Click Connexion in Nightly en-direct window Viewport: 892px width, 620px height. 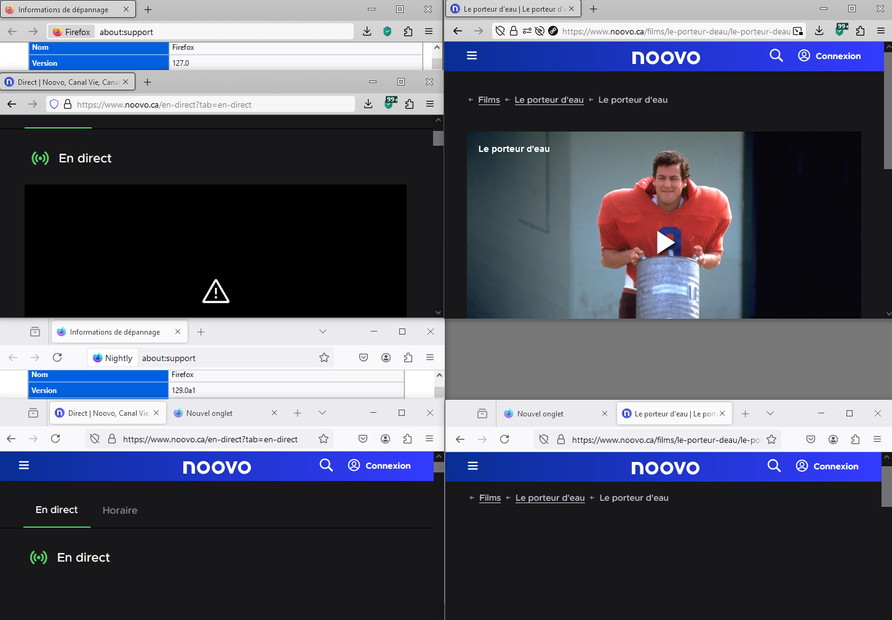point(379,465)
